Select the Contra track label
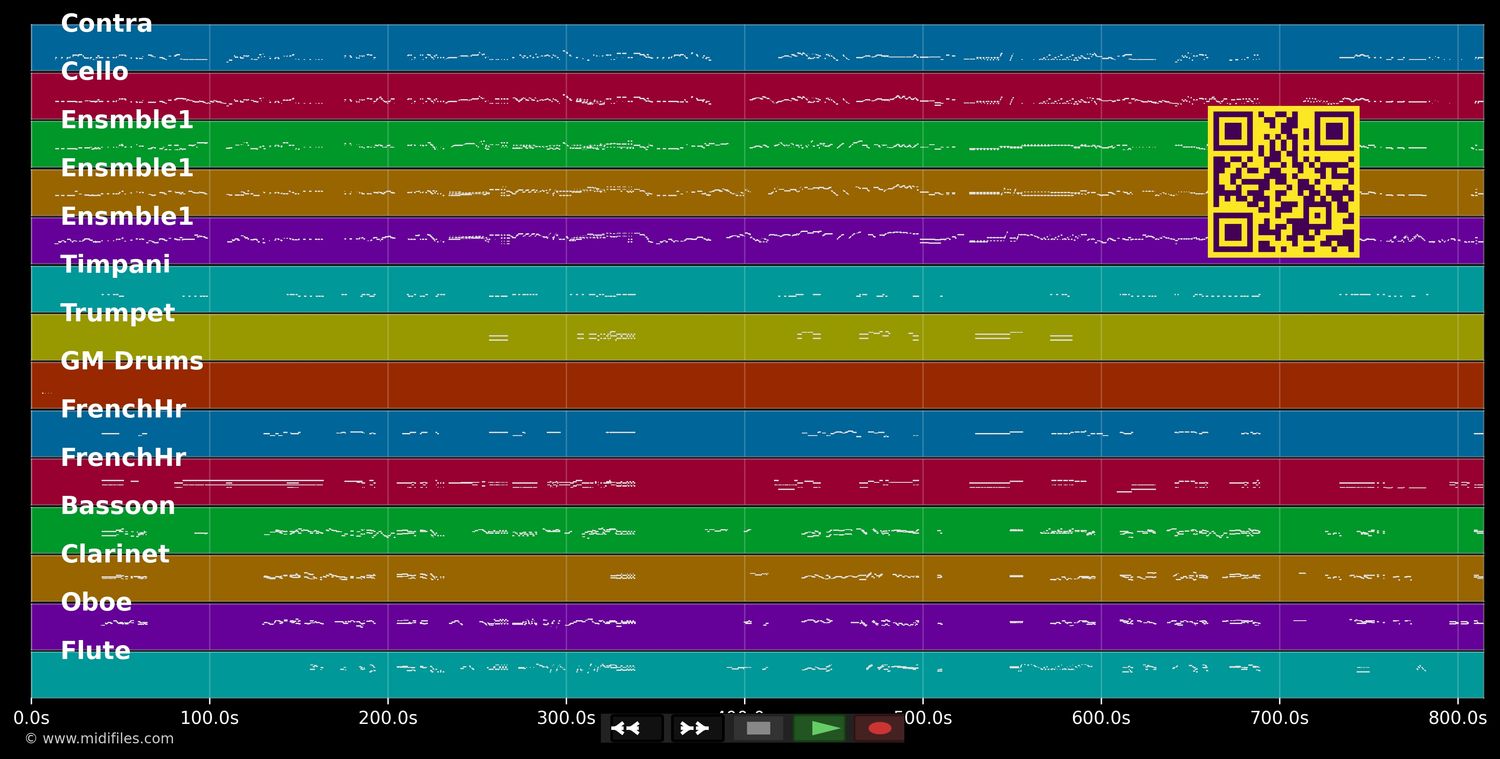The width and height of the screenshot is (1500, 759). [x=106, y=24]
